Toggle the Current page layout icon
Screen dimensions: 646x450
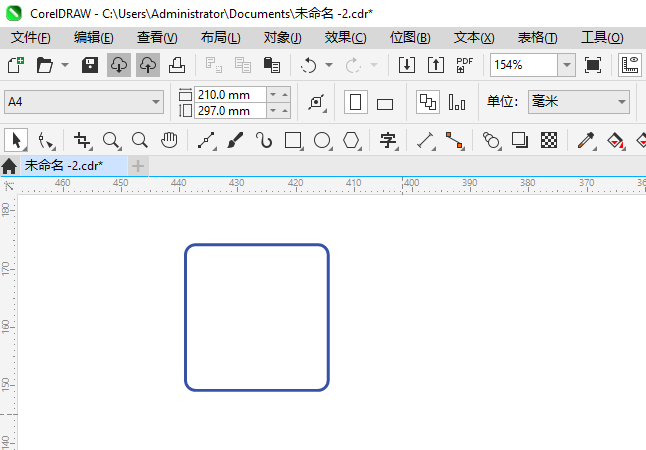(457, 102)
